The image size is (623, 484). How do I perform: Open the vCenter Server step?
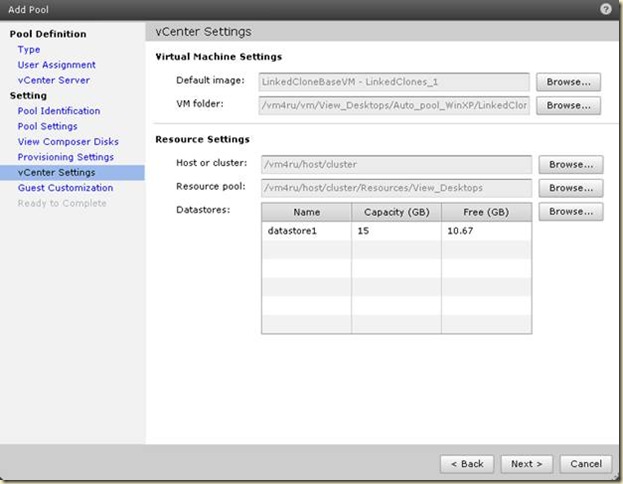53,80
